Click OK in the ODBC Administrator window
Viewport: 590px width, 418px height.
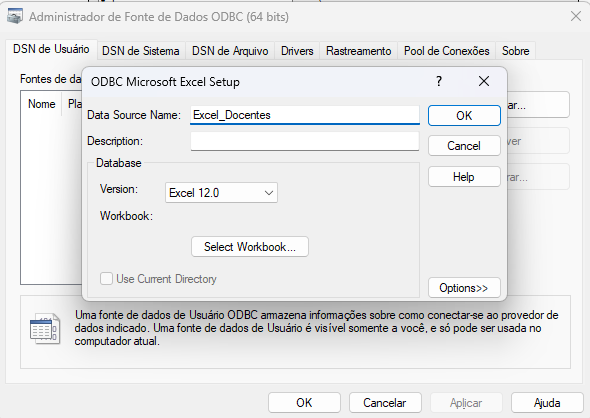click(304, 403)
